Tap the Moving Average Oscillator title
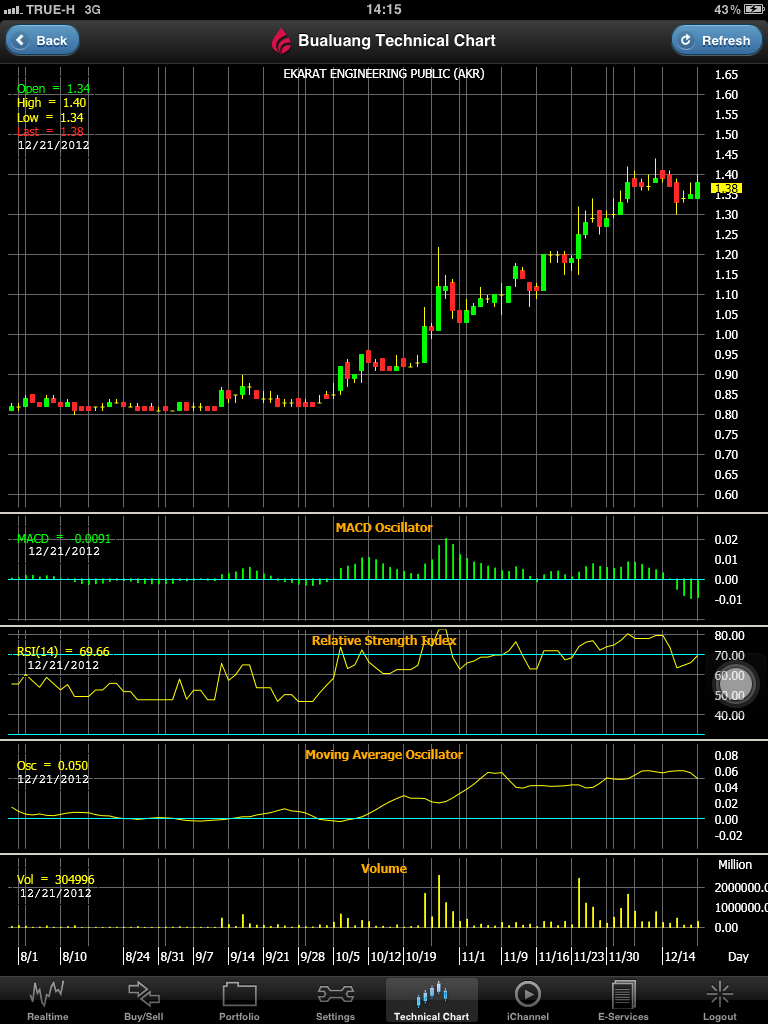This screenshot has width=768, height=1024. point(384,755)
